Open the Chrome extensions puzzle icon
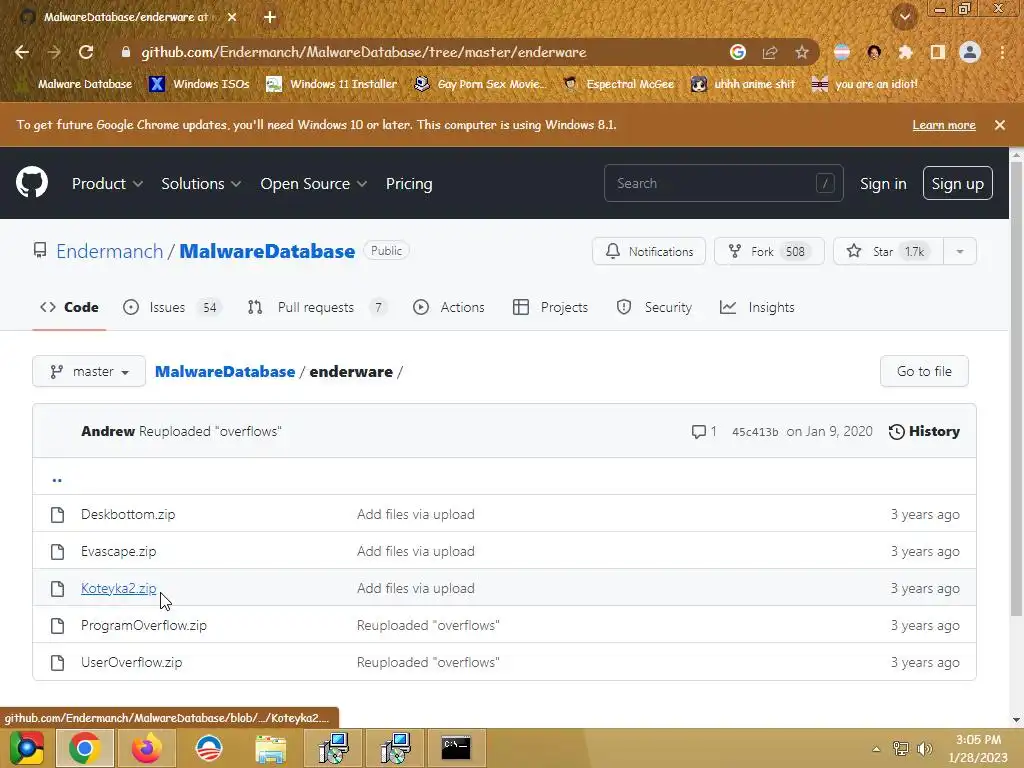The height and width of the screenshot is (768, 1024). [x=905, y=52]
